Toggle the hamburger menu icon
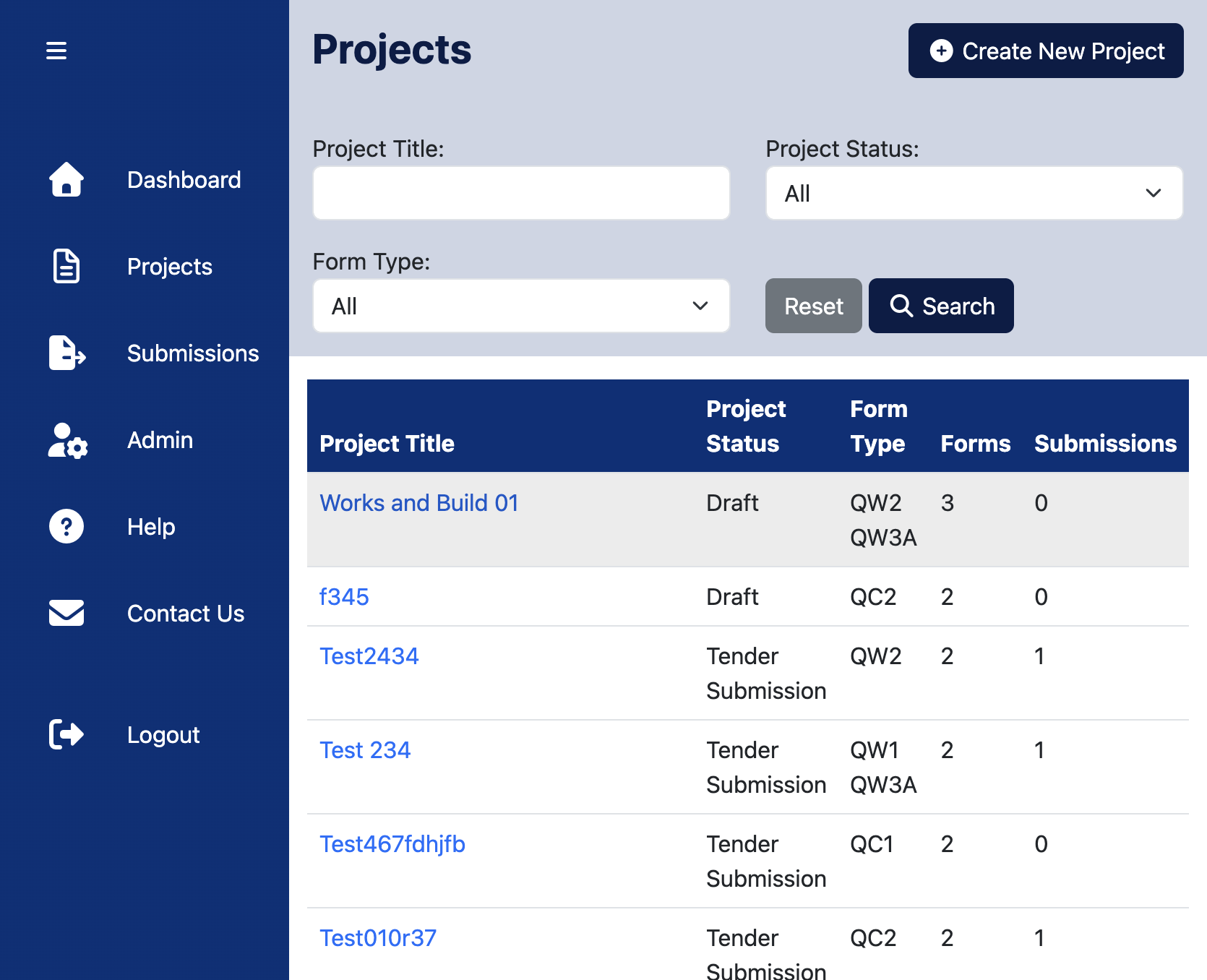Viewport: 1207px width, 980px height. [x=56, y=51]
